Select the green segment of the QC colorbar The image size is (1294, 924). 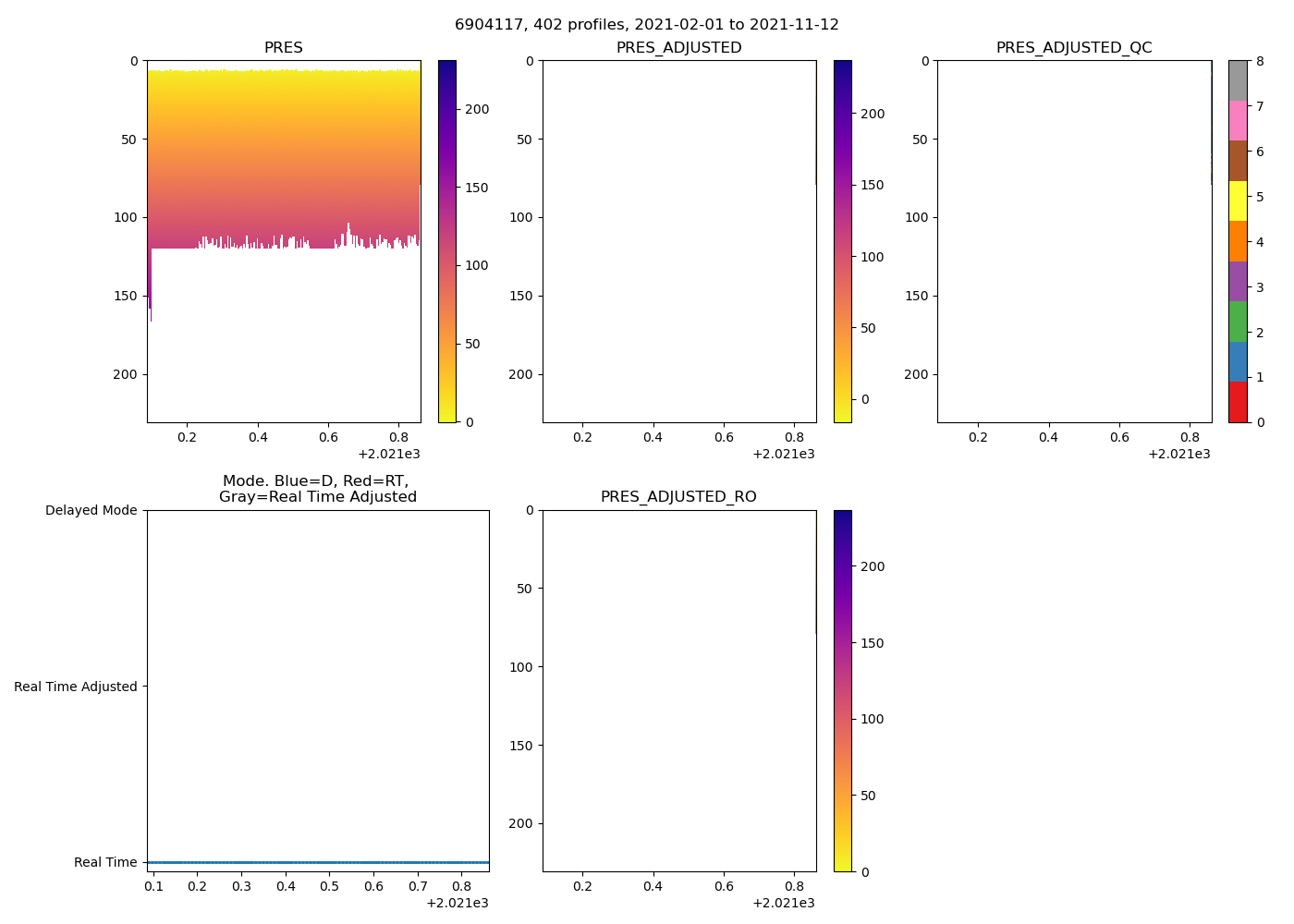tap(1238, 322)
